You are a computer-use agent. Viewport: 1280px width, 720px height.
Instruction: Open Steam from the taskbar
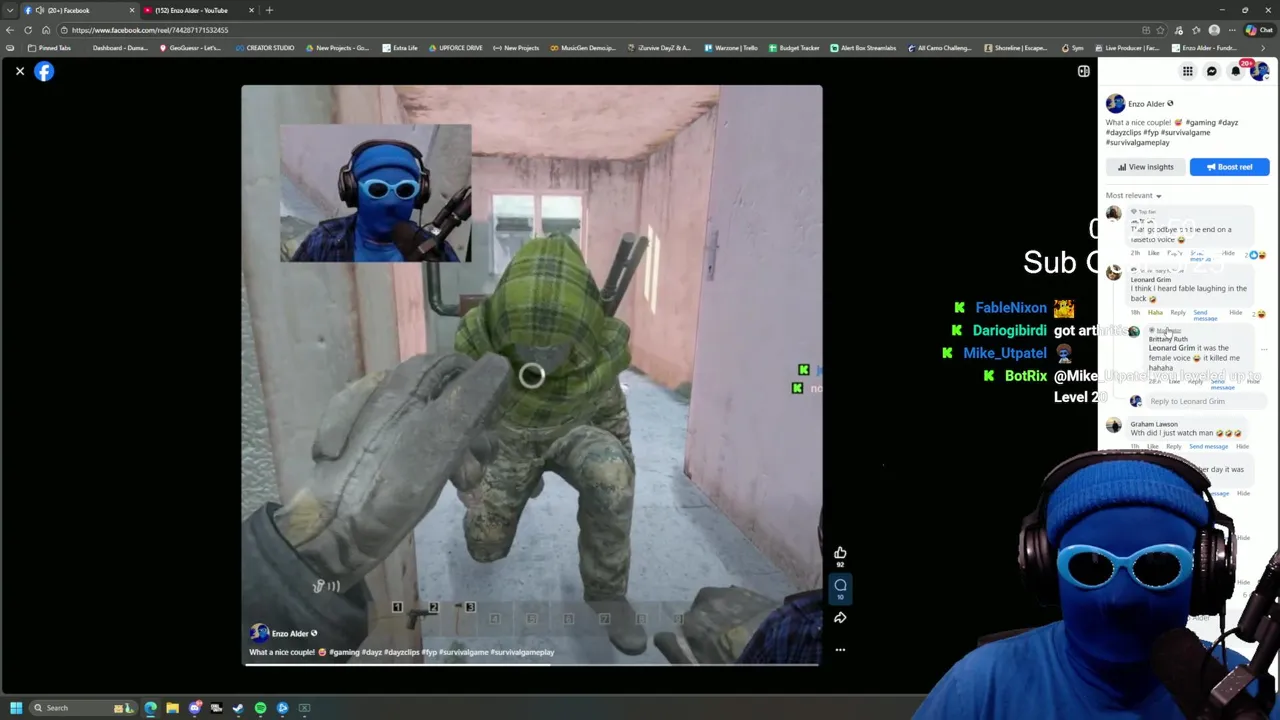[x=238, y=708]
